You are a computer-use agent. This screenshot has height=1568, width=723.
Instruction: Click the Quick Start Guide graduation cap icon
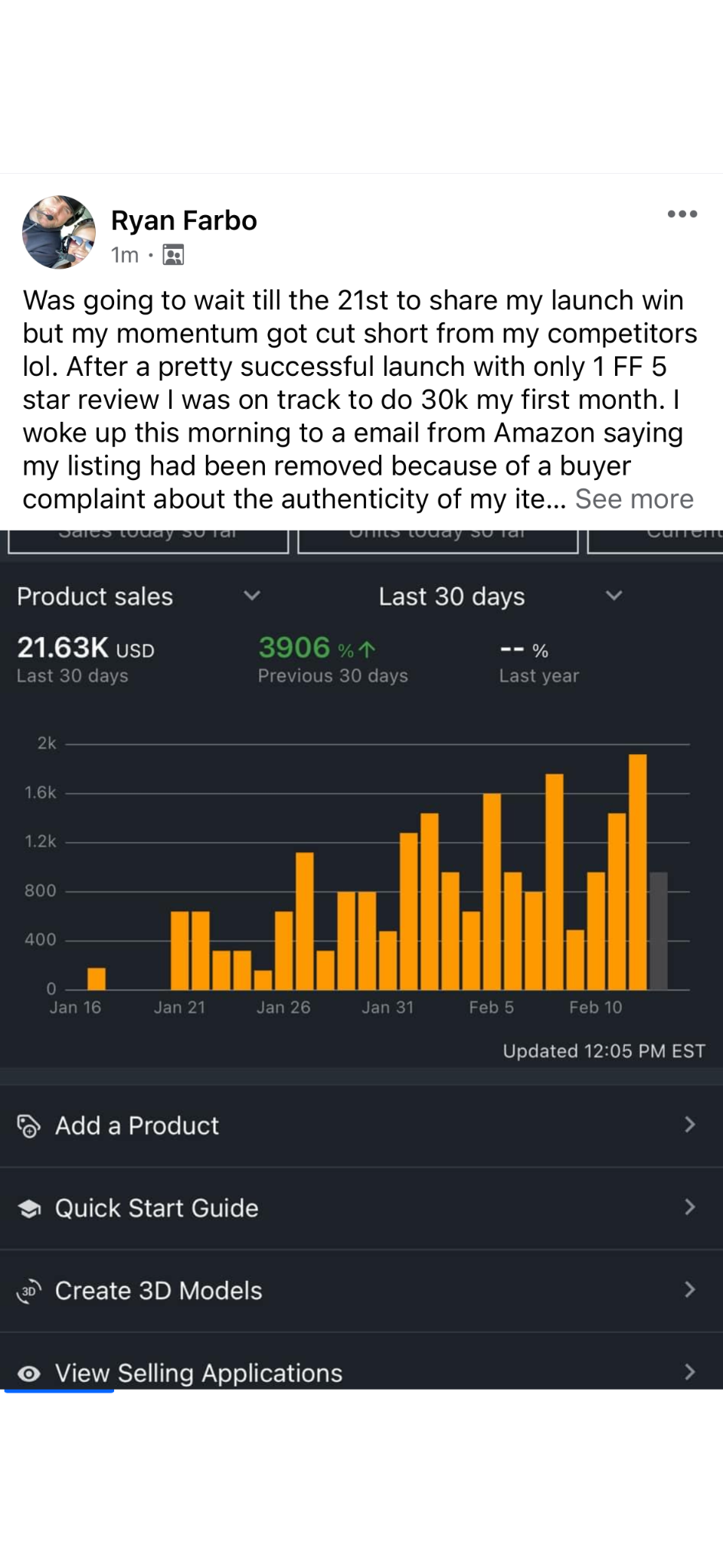click(29, 1209)
